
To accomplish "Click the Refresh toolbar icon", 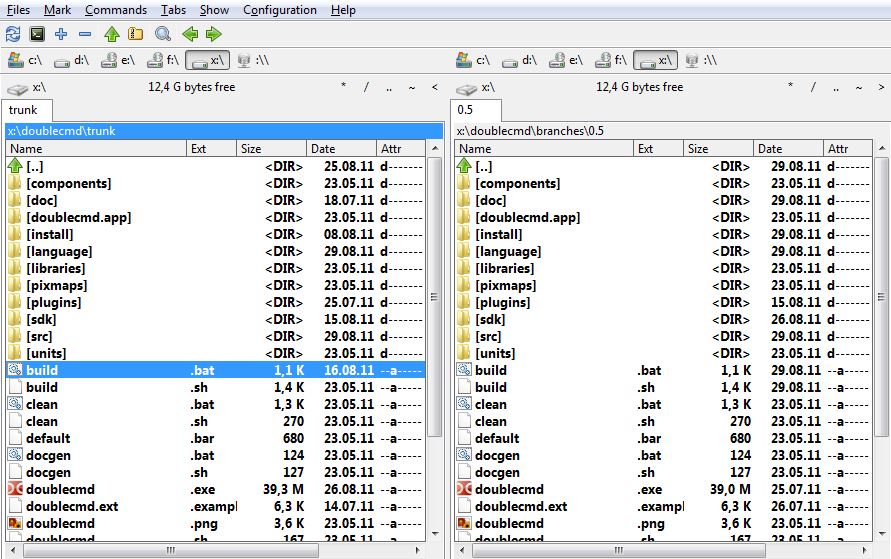I will 13,35.
